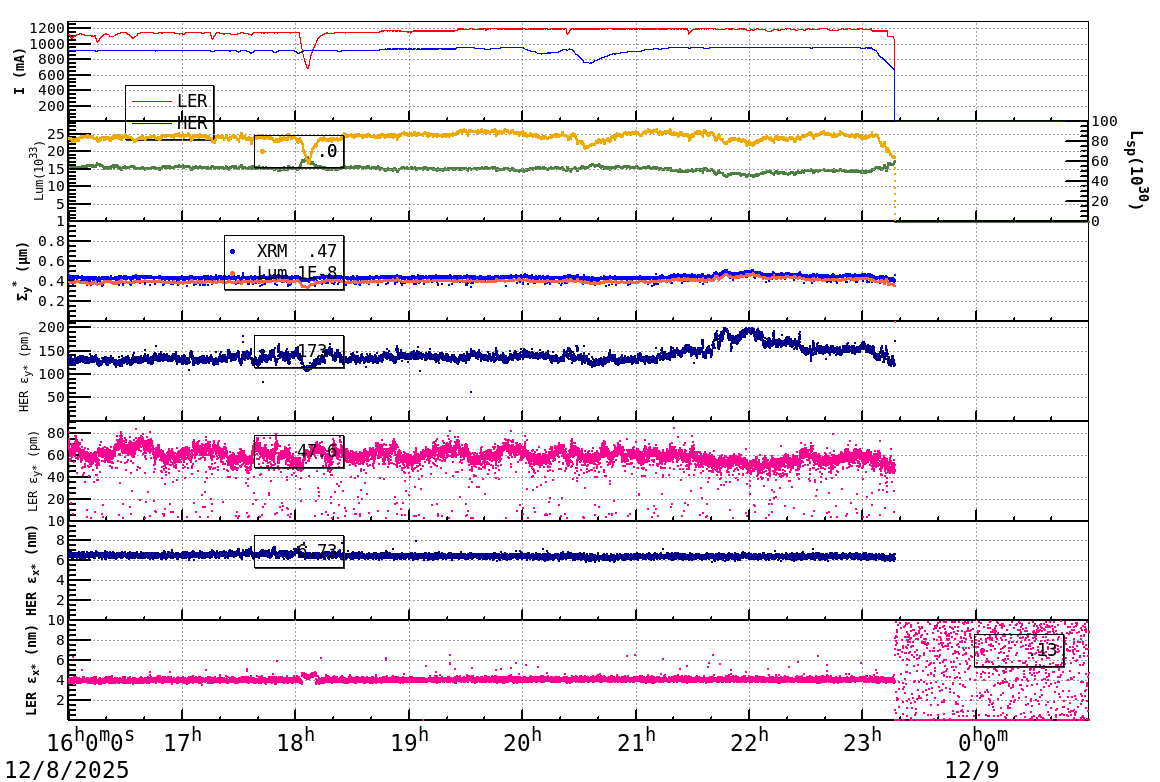This screenshot has height=782, width=1160.
Task: Expand the value box showing 0
Action: point(298,152)
